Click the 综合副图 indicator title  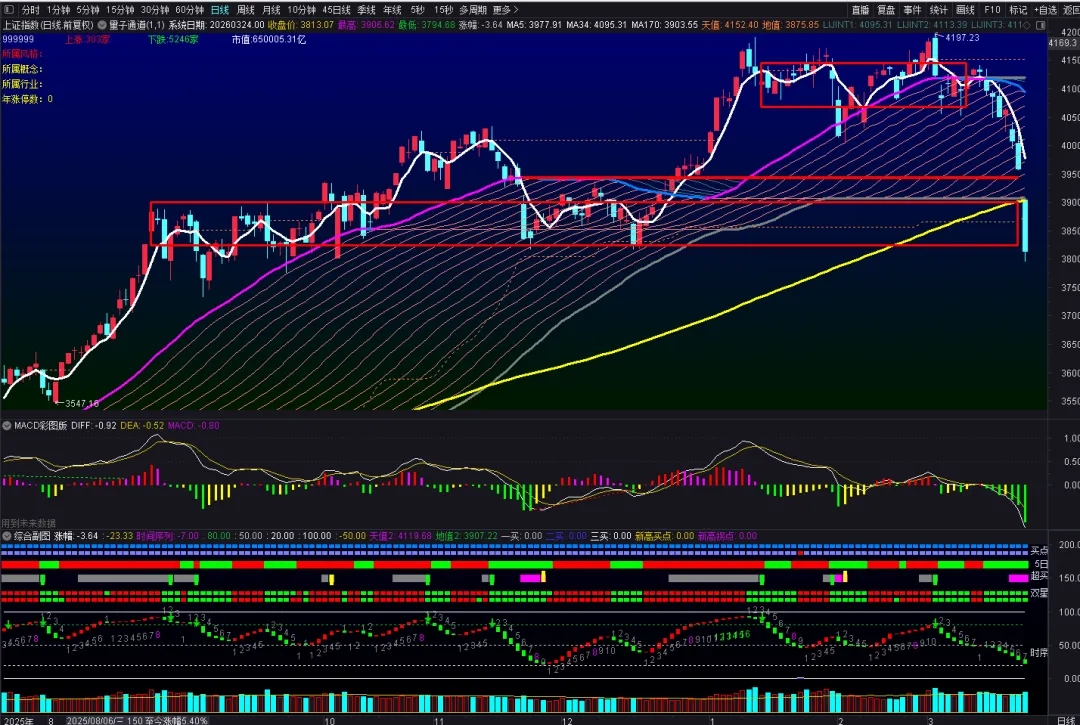(32, 536)
